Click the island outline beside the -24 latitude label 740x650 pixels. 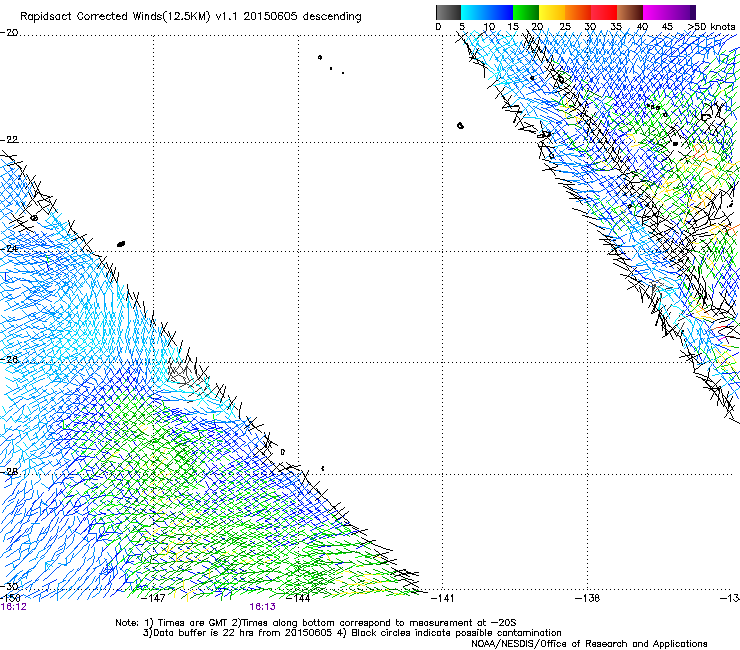pos(121,244)
